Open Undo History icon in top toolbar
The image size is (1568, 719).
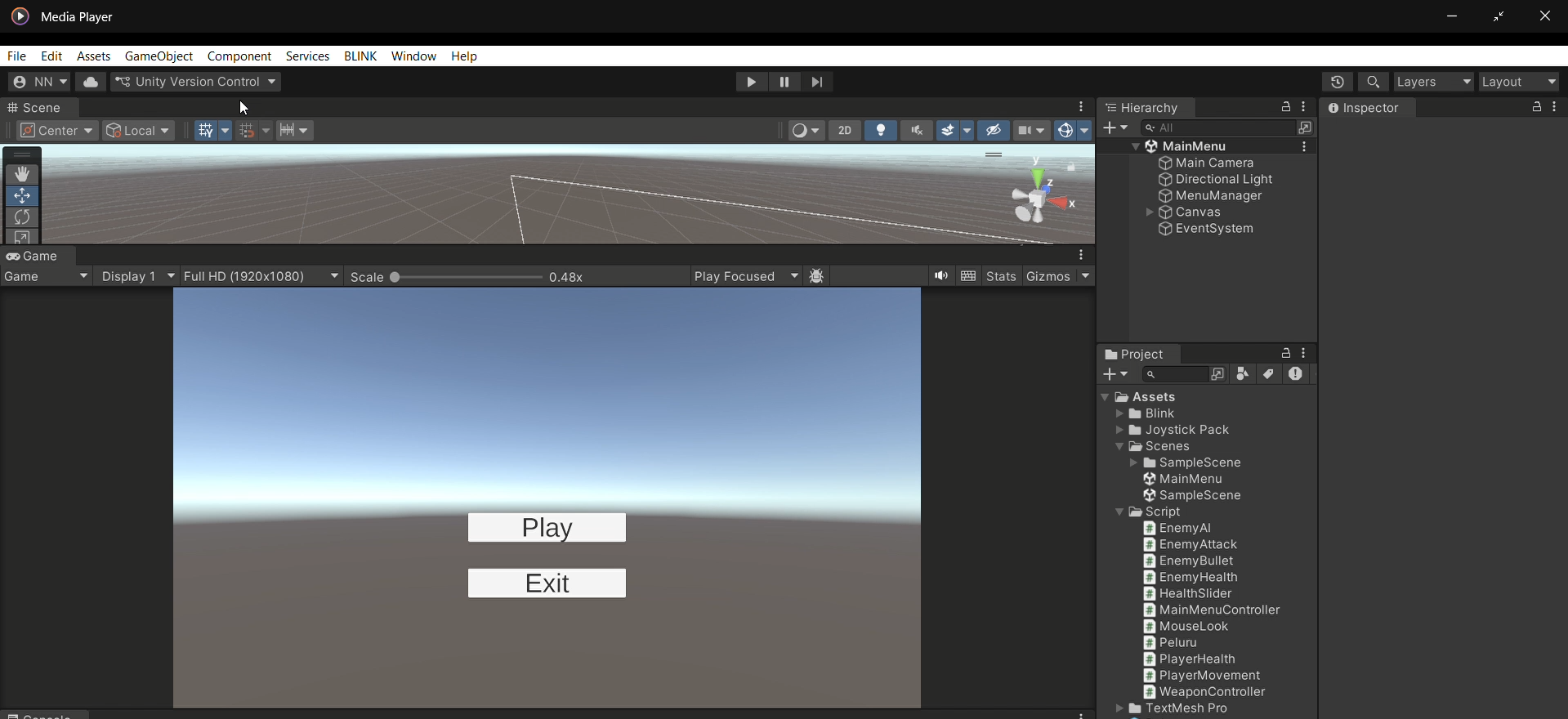pos(1337,82)
